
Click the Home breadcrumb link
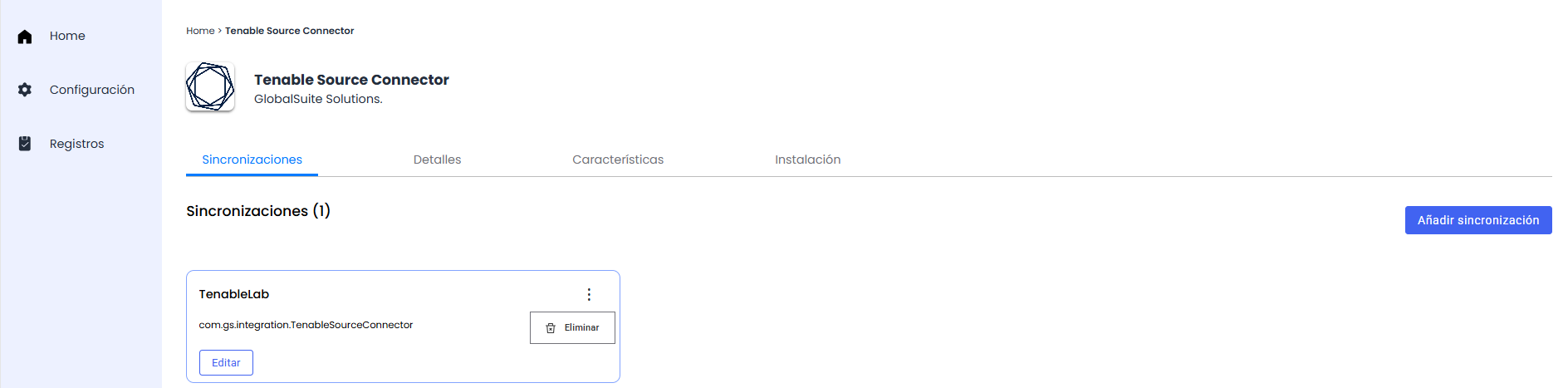coord(200,31)
